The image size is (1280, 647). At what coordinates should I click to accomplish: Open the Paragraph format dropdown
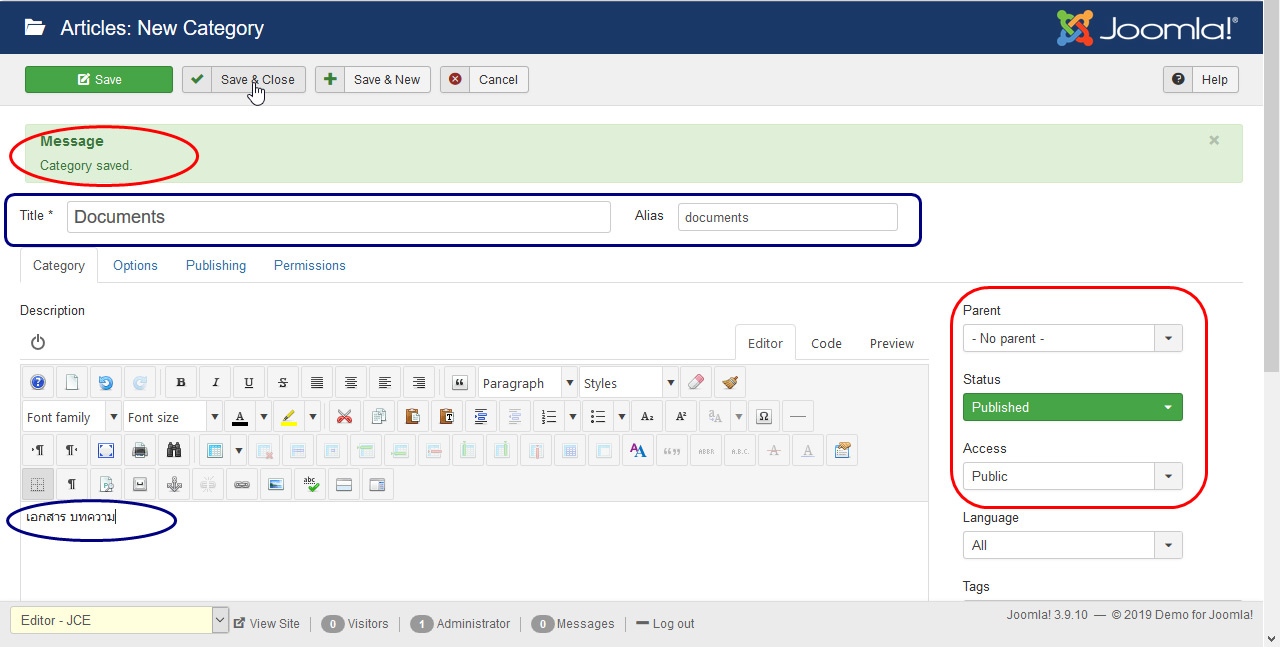click(524, 382)
